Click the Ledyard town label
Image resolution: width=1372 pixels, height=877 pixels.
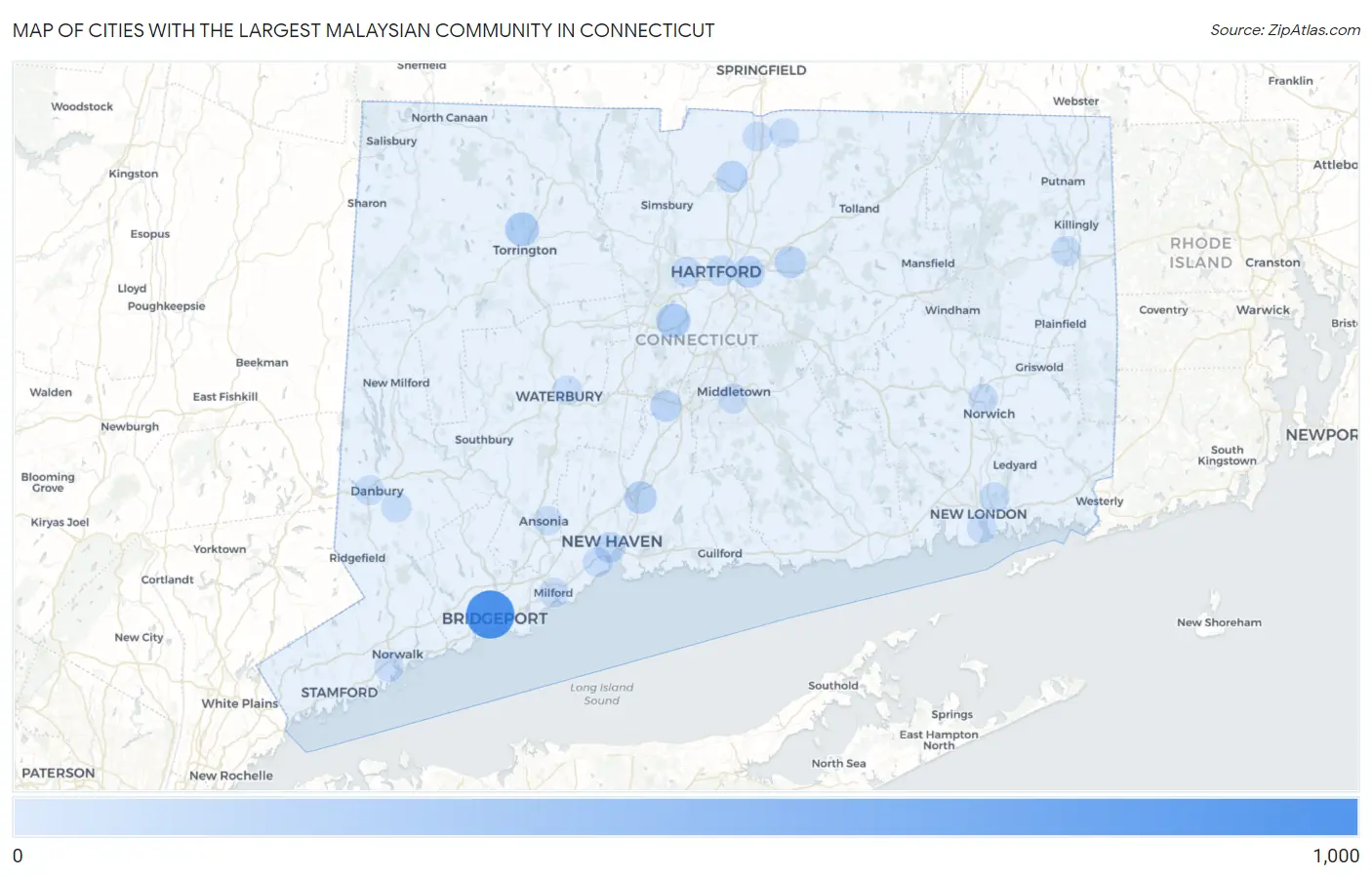pyautogui.click(x=1015, y=465)
